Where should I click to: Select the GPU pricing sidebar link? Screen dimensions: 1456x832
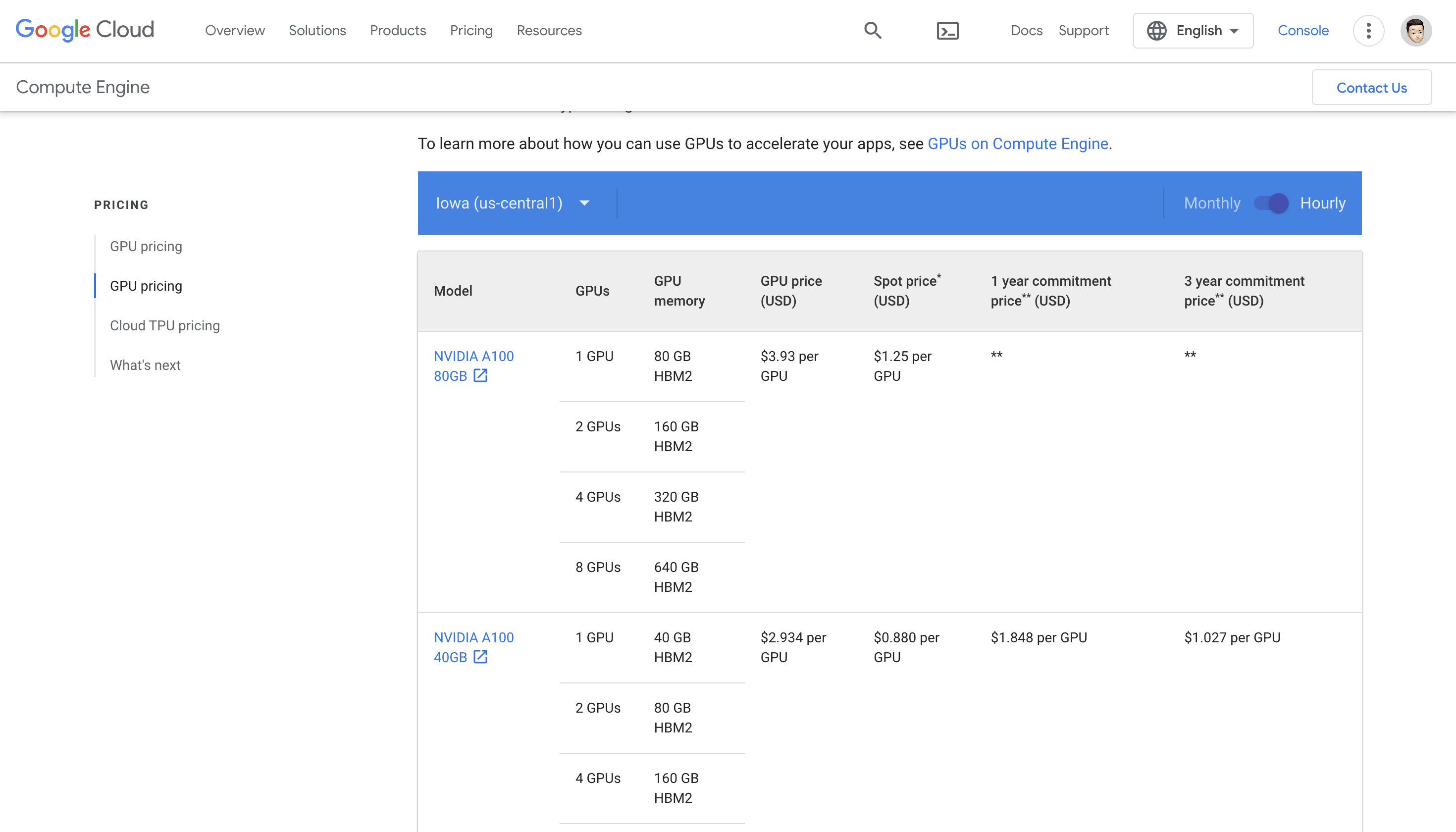[x=146, y=285]
